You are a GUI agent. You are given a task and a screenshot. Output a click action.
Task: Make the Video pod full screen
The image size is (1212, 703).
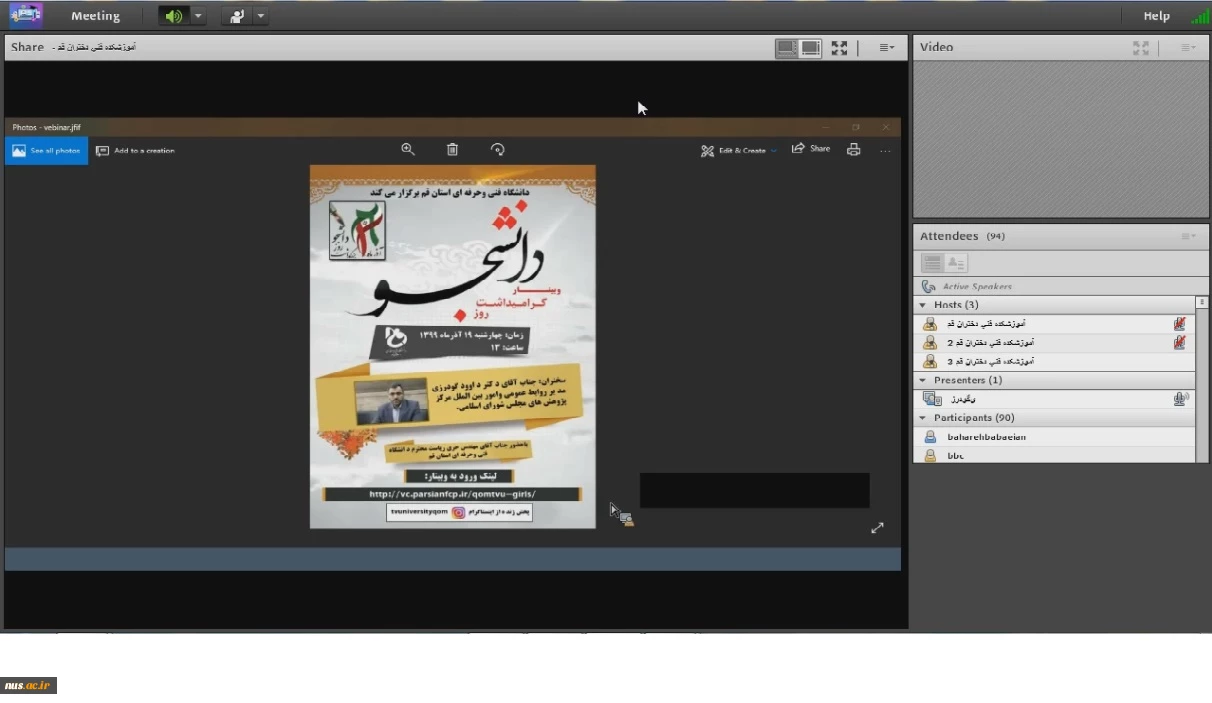(x=1140, y=47)
